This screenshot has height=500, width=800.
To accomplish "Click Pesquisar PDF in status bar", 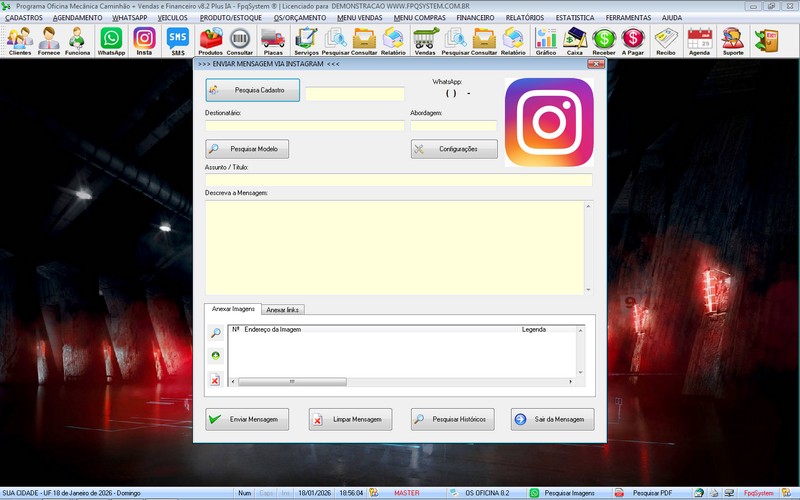I will tap(652, 493).
